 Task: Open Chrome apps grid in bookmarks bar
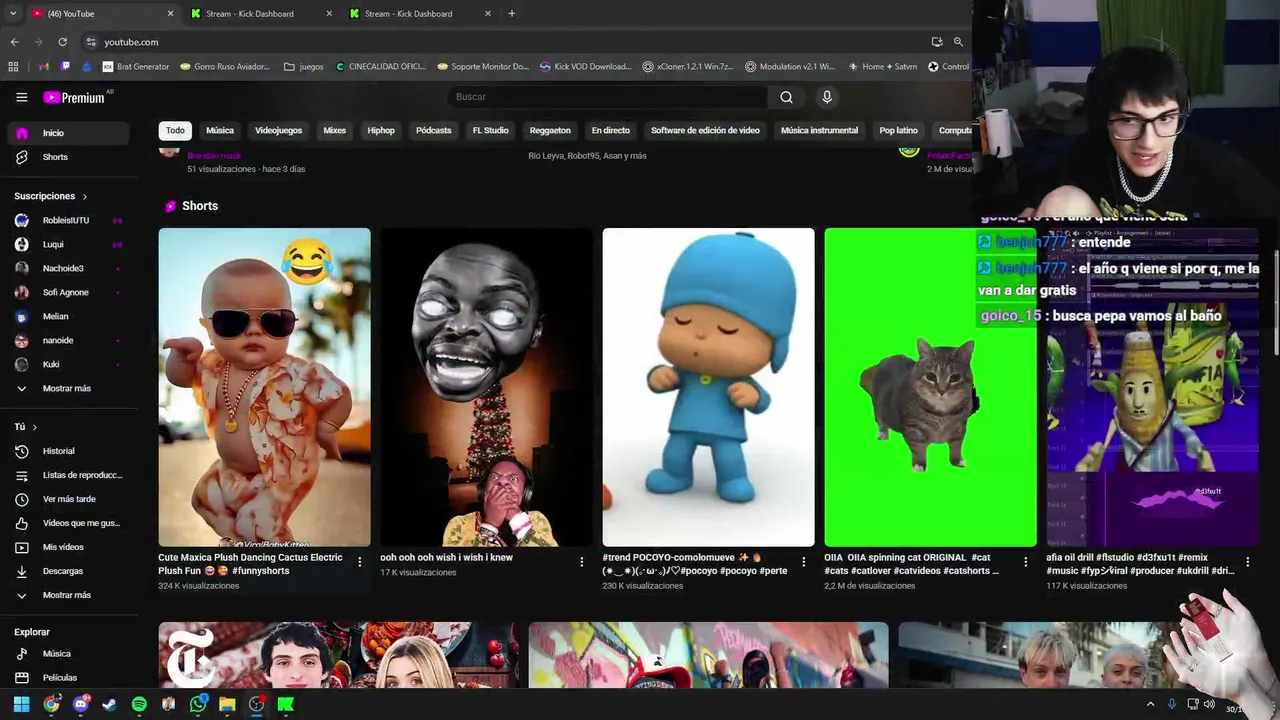pos(13,67)
